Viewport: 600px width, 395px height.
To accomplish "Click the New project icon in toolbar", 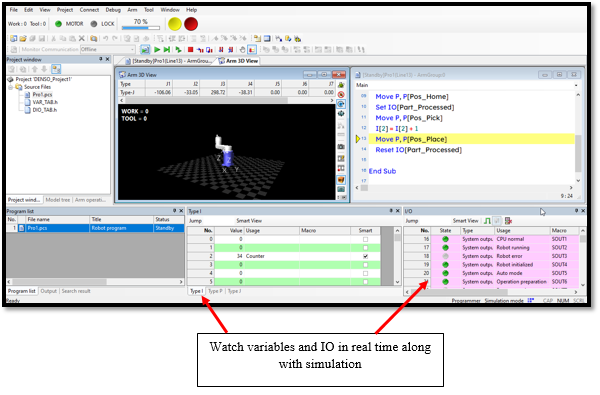I will (x=13, y=39).
